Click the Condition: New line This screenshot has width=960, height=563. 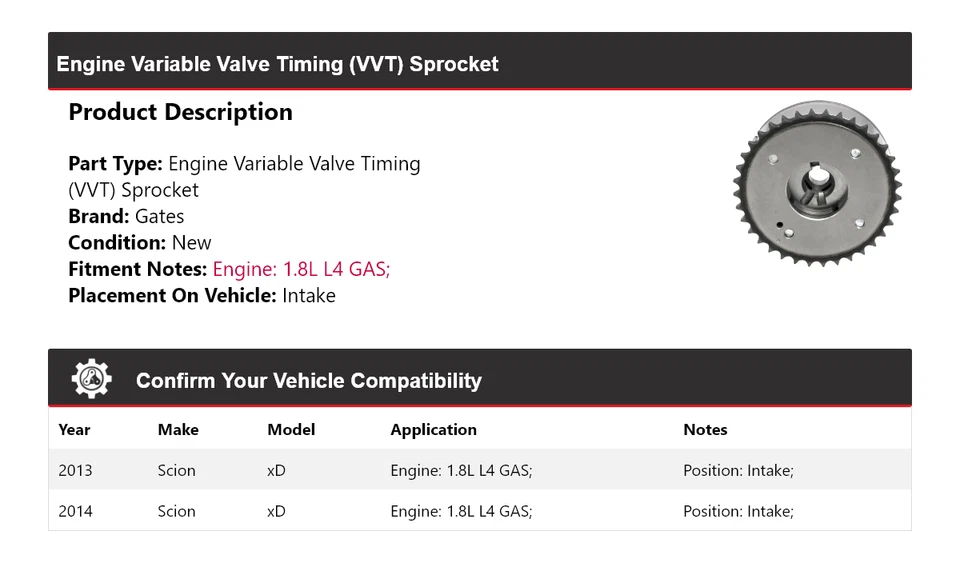click(x=140, y=243)
